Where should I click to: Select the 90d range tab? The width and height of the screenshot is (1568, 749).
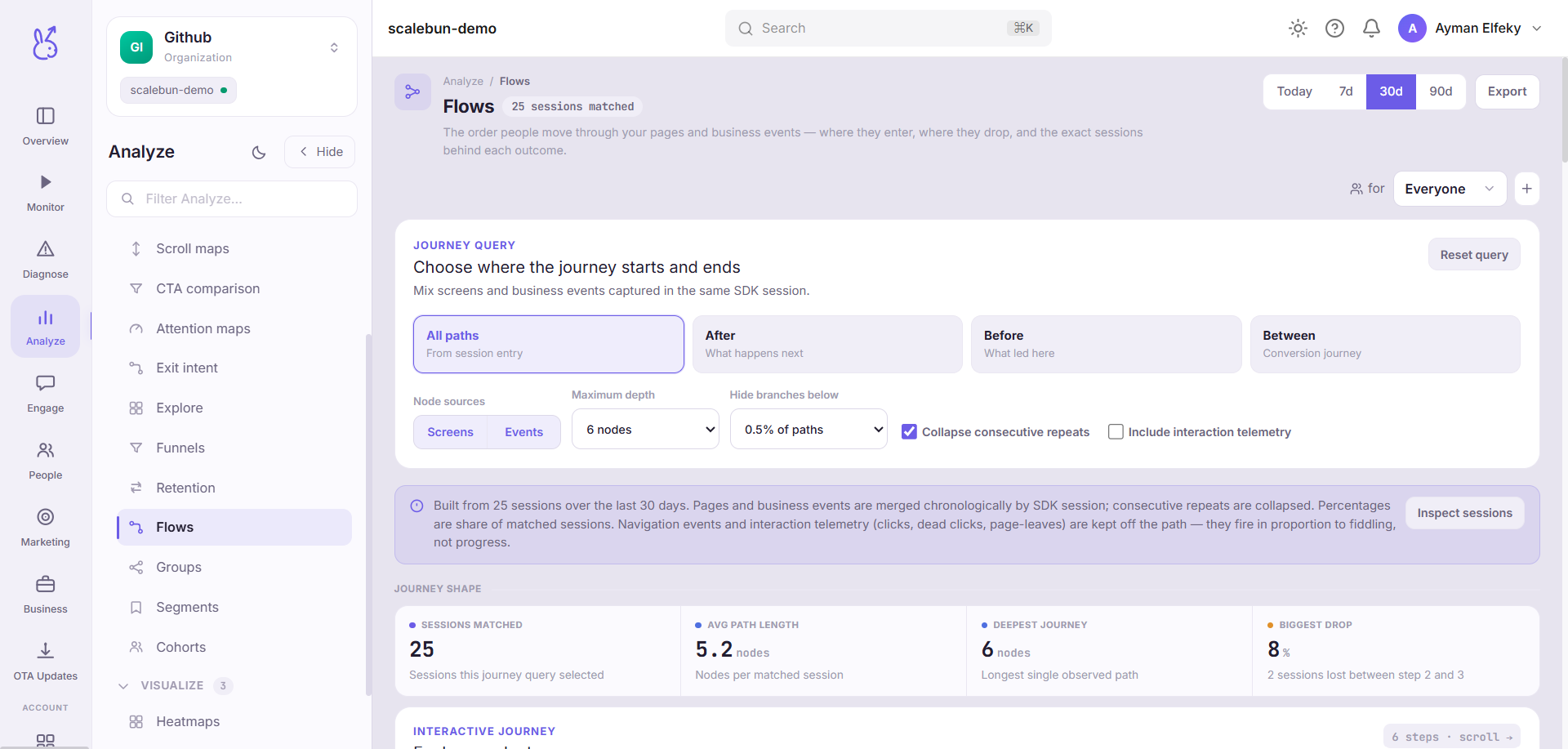tap(1441, 91)
